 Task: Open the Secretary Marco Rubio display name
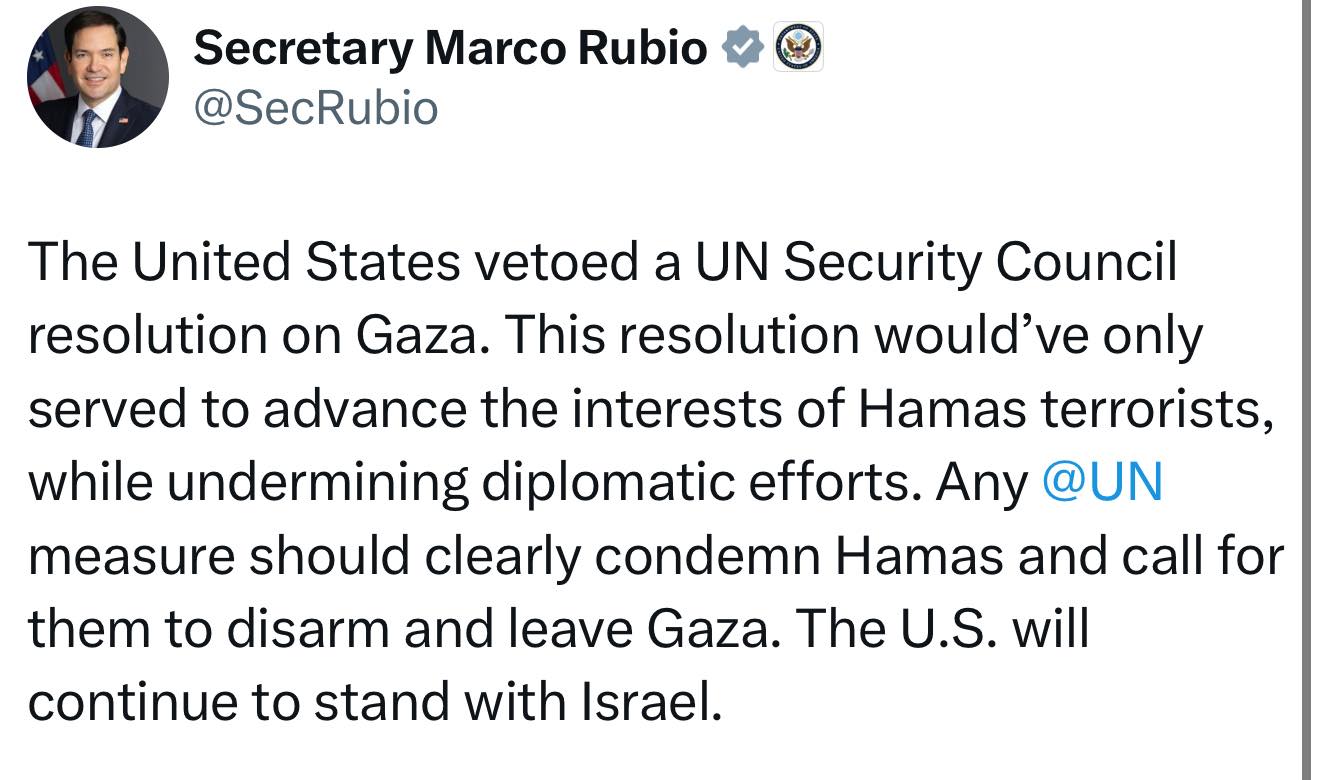[450, 47]
